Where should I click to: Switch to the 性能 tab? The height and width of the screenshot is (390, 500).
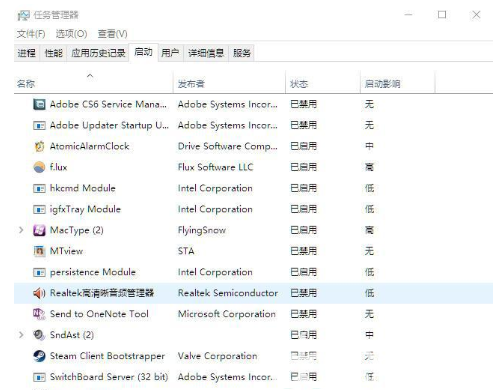(x=54, y=53)
